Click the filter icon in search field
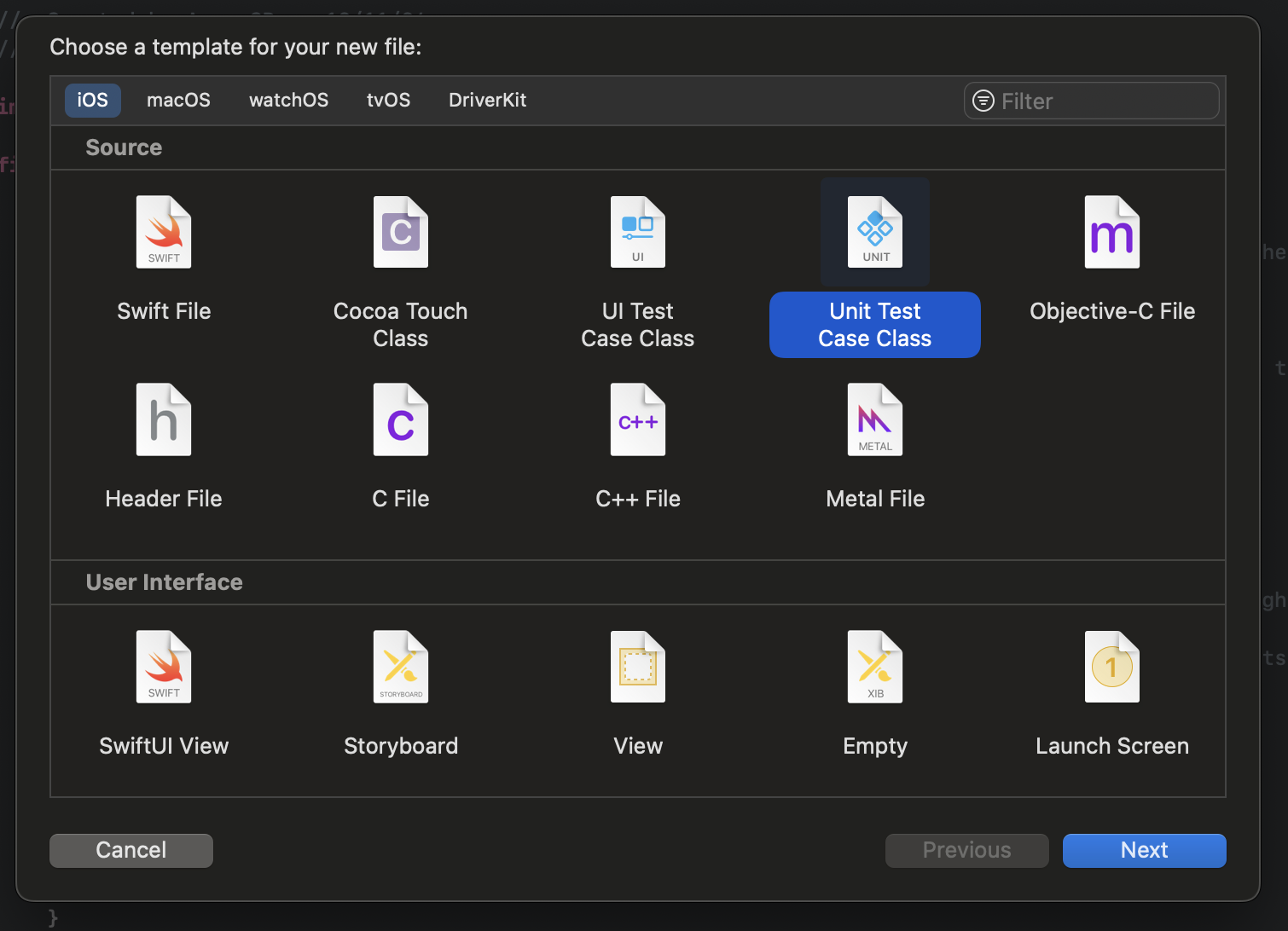The width and height of the screenshot is (1288, 931). coord(983,101)
